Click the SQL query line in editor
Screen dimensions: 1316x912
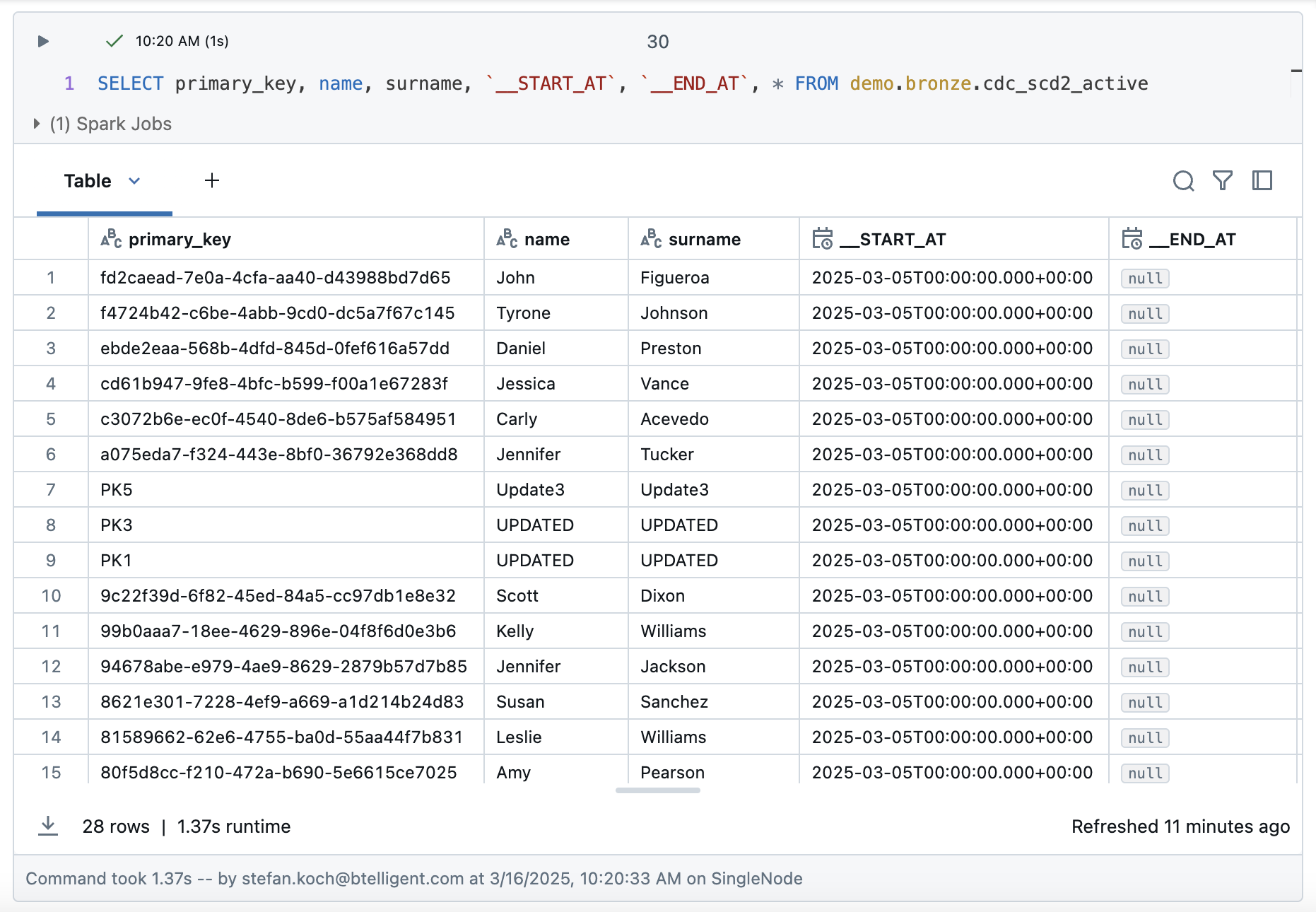(622, 83)
